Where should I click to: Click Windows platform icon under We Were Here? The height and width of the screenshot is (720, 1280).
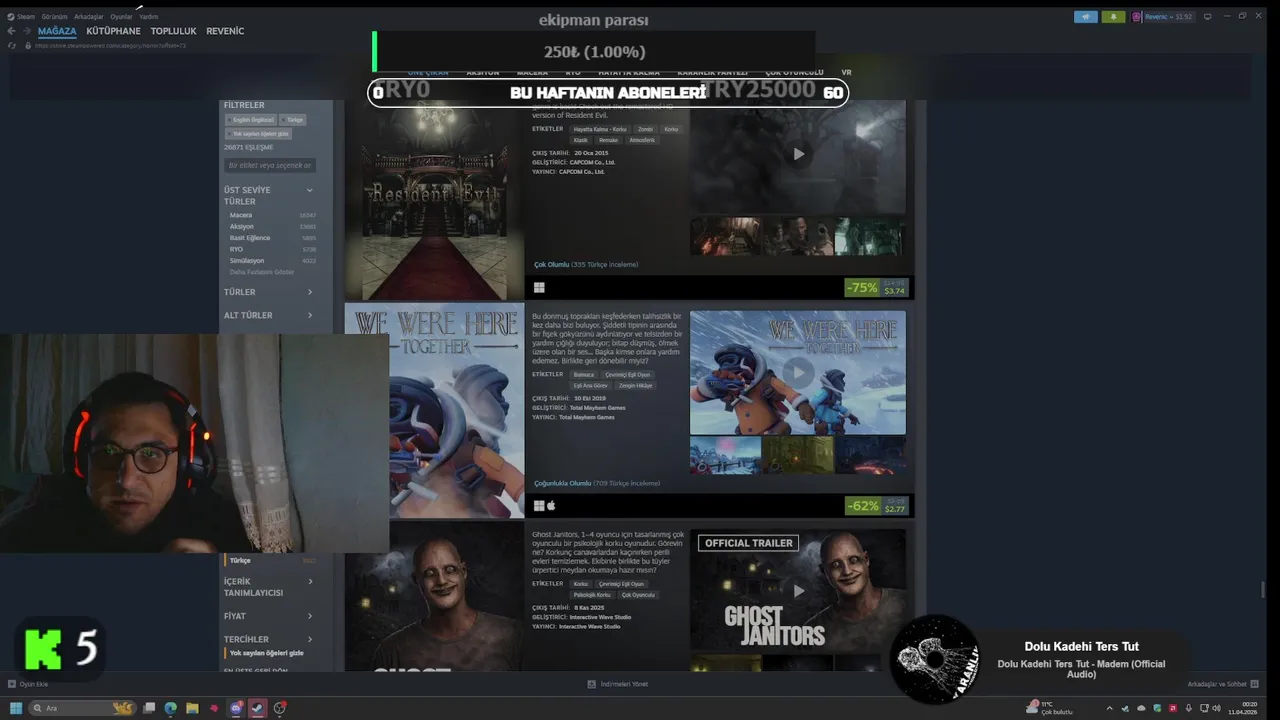tap(539, 506)
